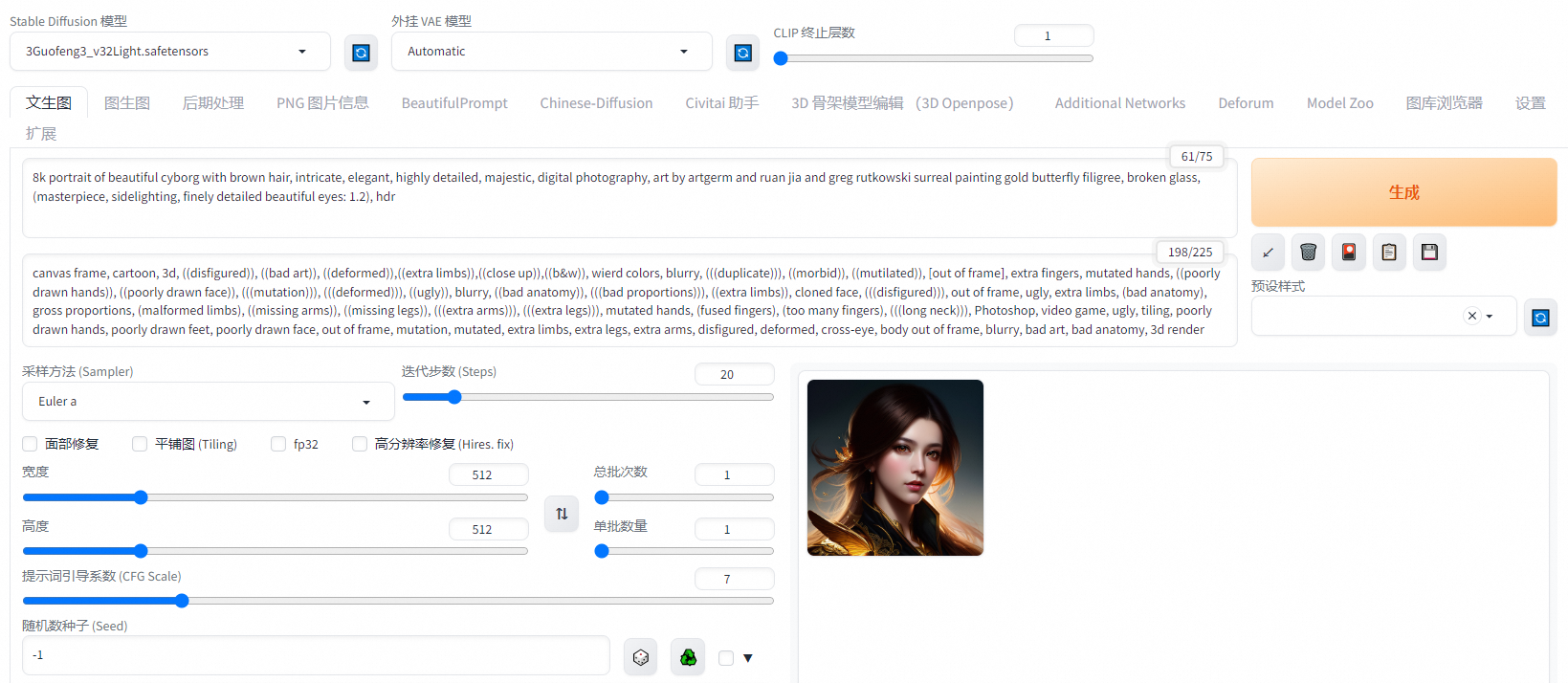Viewport: 1568px width, 683px height.
Task: Open the Stable Diffusion model dropdown
Action: [x=170, y=52]
